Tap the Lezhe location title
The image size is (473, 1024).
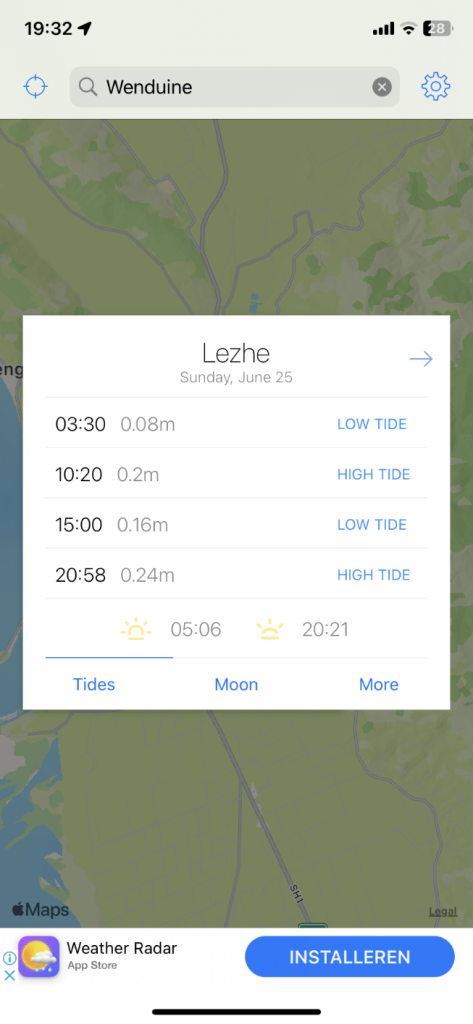(236, 353)
